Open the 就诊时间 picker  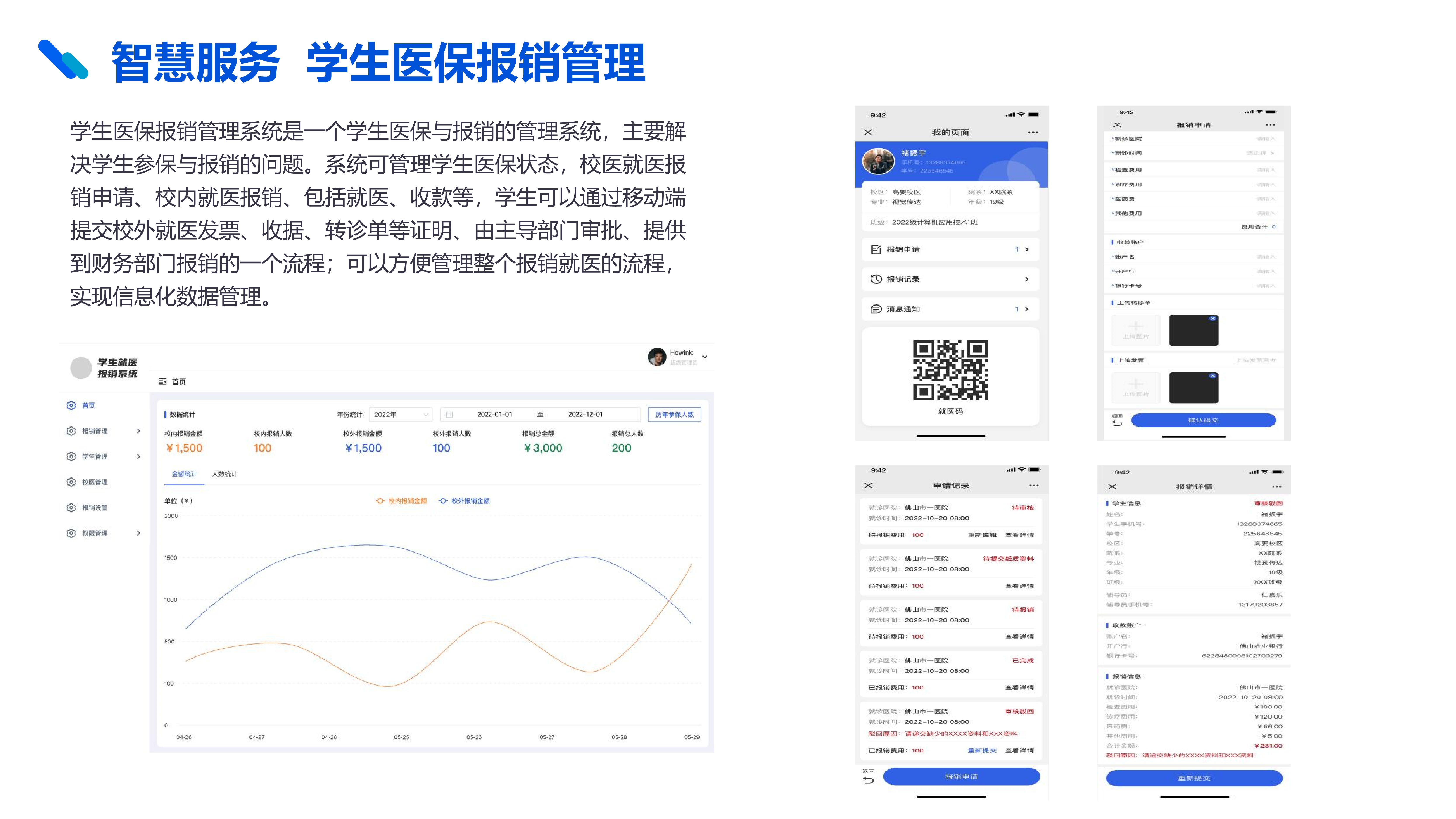coord(1194,153)
